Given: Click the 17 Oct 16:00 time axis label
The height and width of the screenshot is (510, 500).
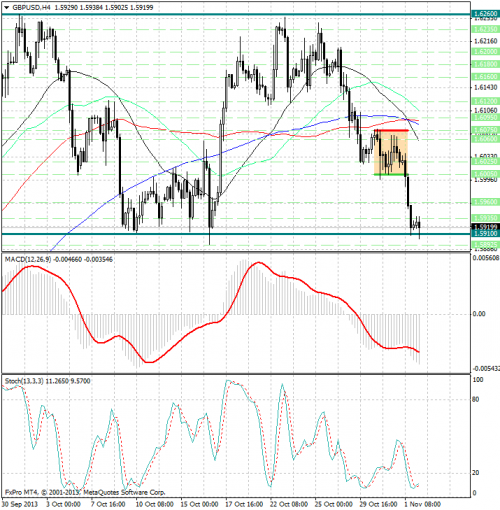Looking at the screenshot, I should click(x=244, y=504).
